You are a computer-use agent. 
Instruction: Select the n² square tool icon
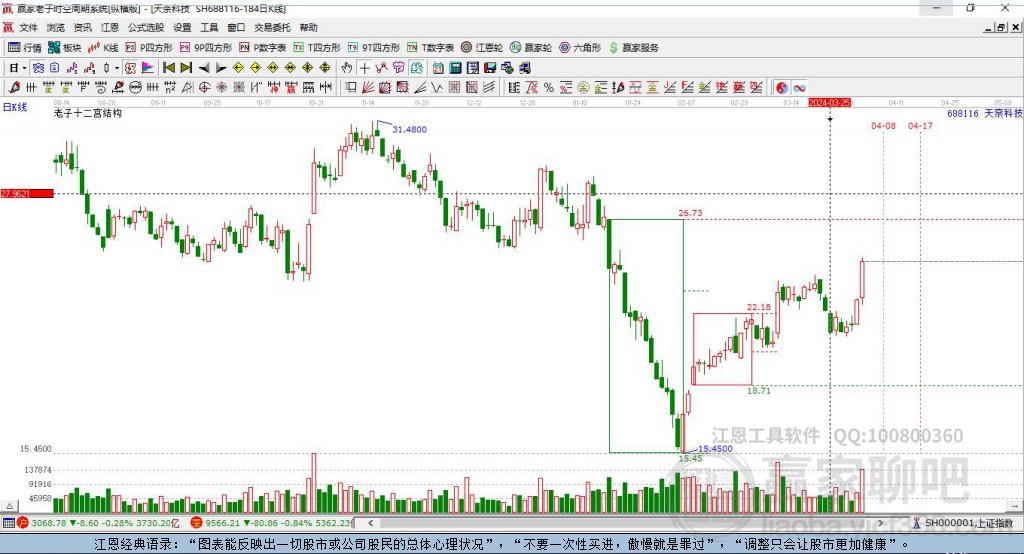coord(170,87)
